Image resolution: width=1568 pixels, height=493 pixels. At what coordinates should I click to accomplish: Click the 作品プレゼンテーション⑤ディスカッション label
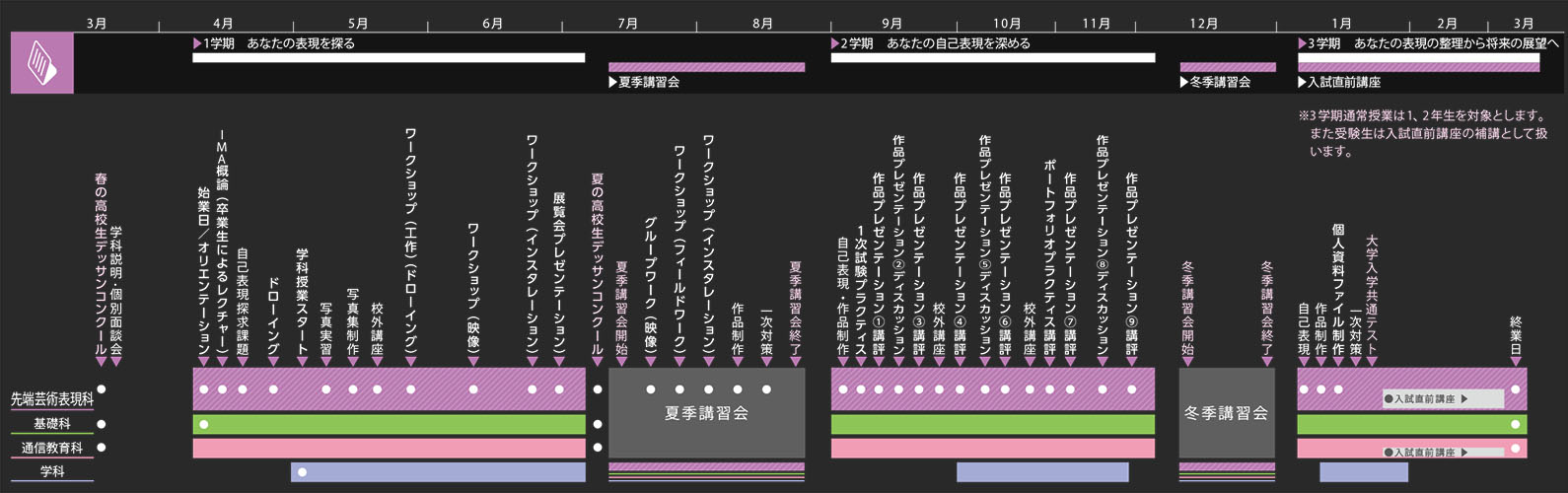click(985, 245)
